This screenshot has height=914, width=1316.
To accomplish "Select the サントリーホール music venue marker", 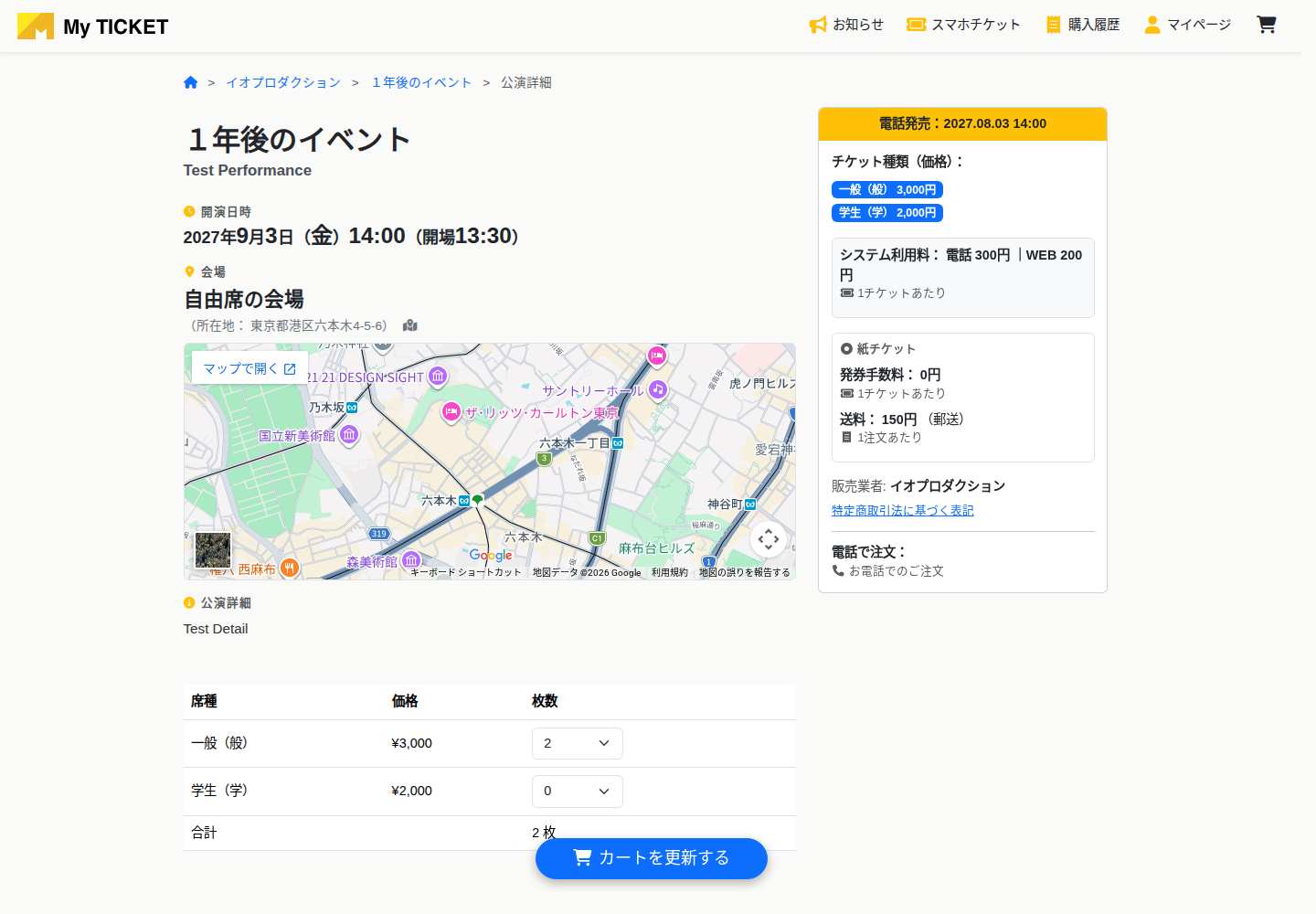I will pyautogui.click(x=658, y=389).
